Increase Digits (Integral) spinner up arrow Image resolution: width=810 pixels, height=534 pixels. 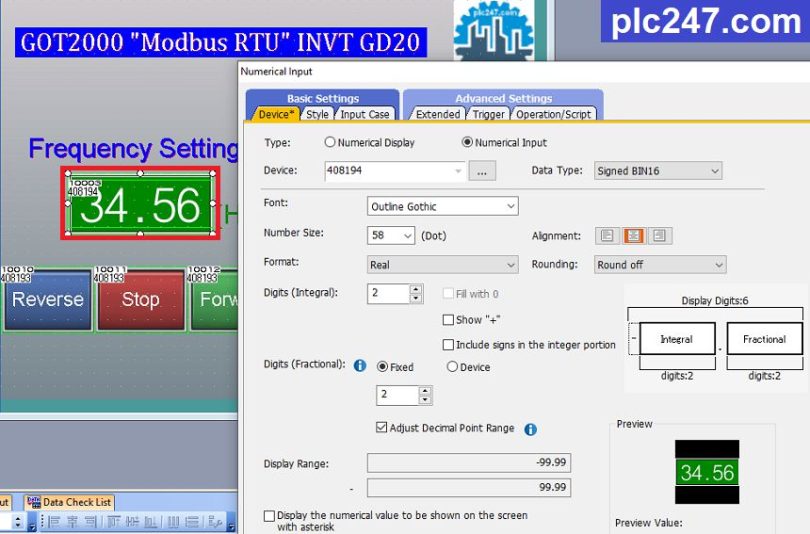click(x=416, y=289)
